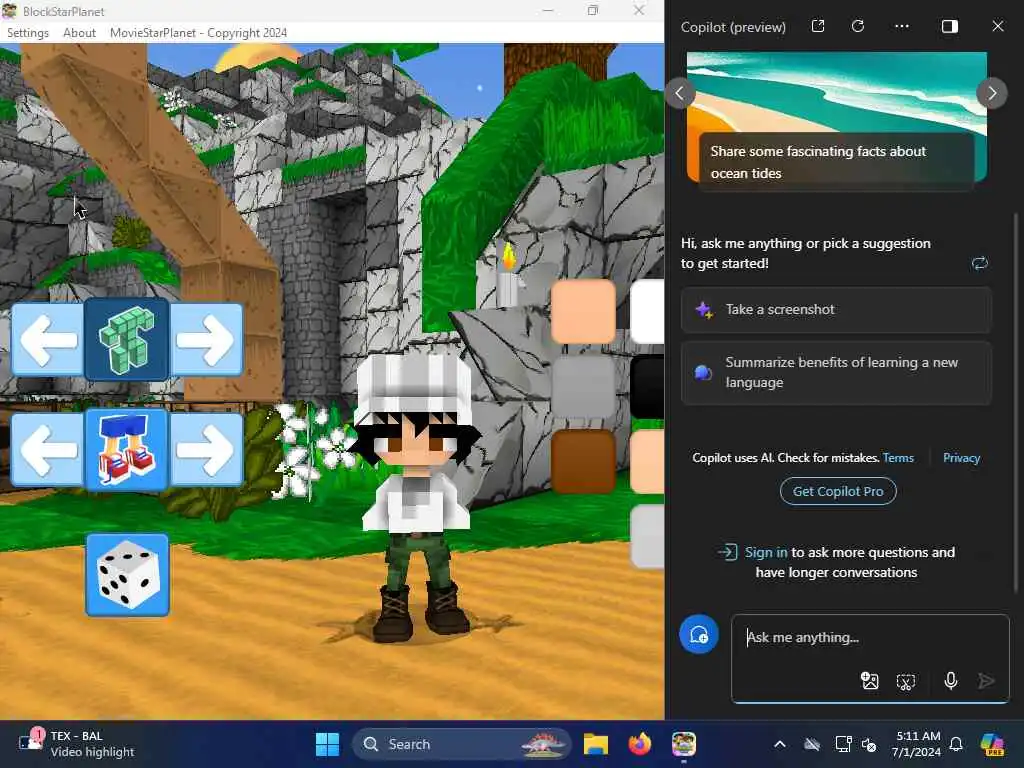Image resolution: width=1024 pixels, height=768 pixels.
Task: Select the green block body part icon
Action: click(127, 340)
